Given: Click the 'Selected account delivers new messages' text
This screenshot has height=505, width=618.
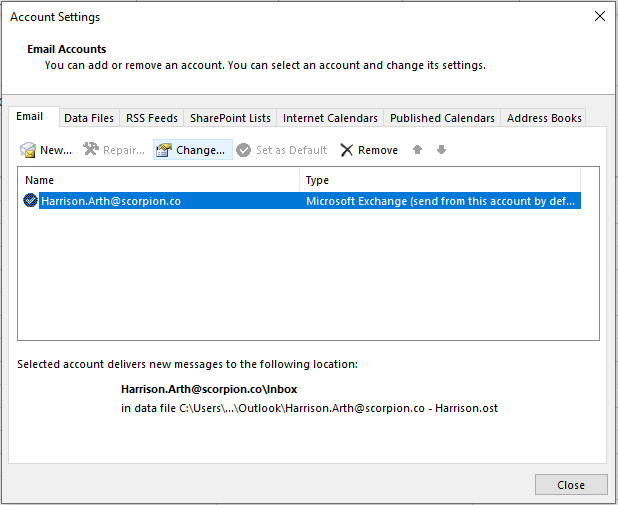Looking at the screenshot, I should 187,364.
